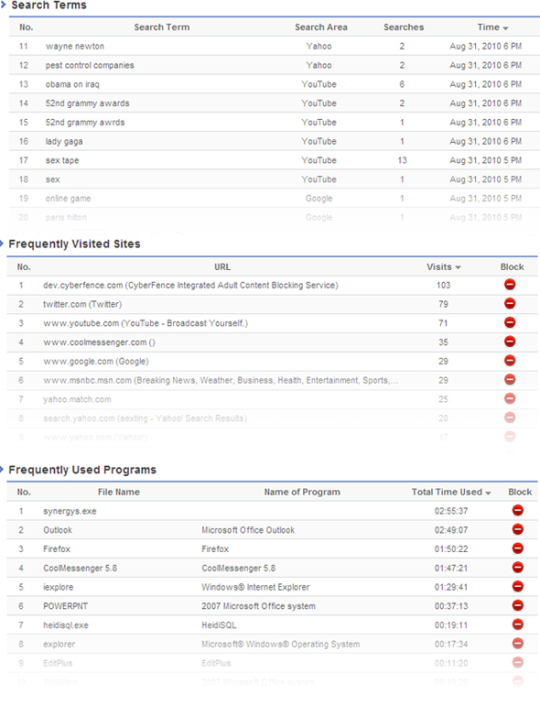Open the twitter.com (Twitter) URL entry

coord(82,304)
